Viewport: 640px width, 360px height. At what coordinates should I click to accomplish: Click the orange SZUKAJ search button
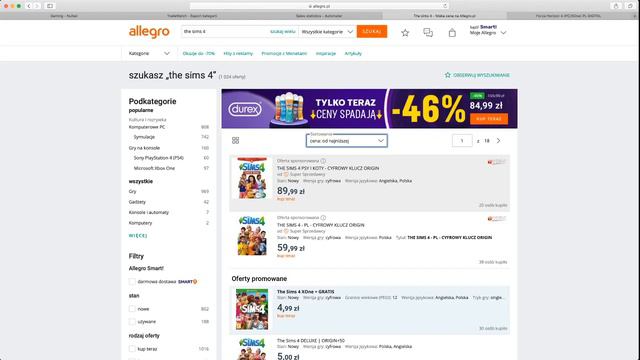[372, 31]
